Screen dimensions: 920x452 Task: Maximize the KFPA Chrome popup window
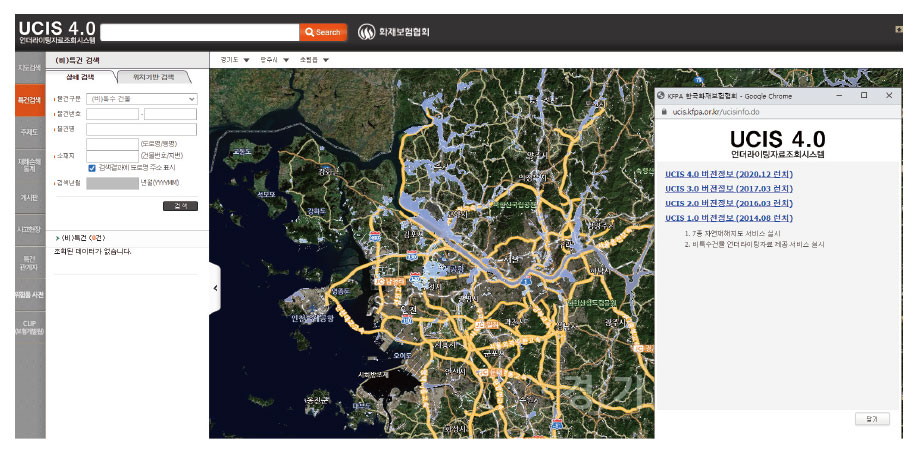click(864, 95)
